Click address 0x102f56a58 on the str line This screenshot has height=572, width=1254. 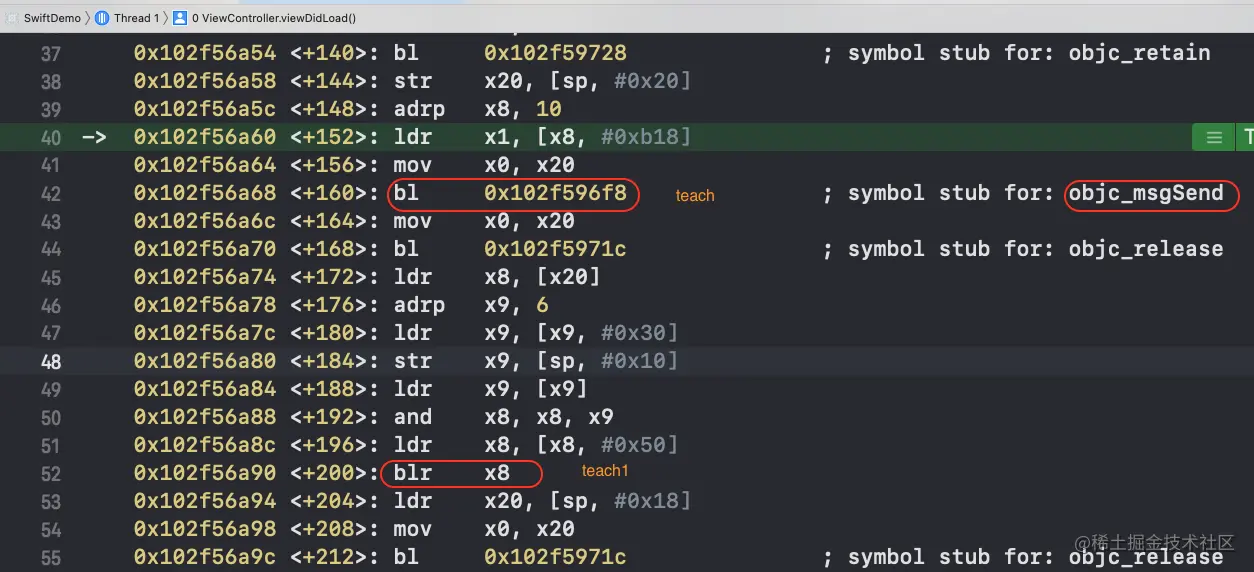tap(205, 81)
